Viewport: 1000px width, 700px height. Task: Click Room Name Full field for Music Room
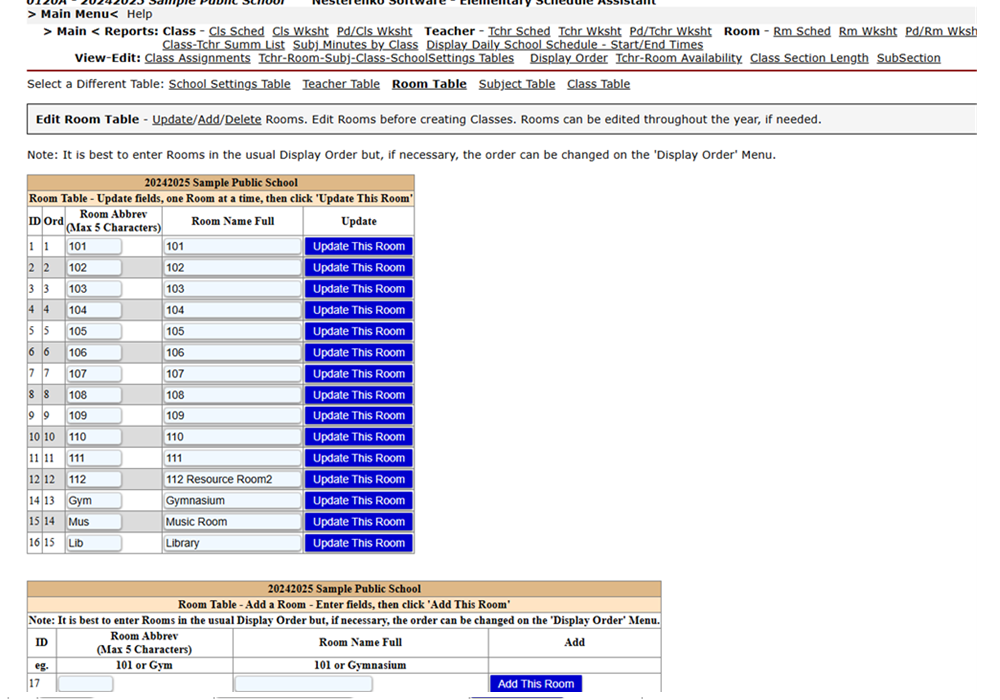click(232, 522)
